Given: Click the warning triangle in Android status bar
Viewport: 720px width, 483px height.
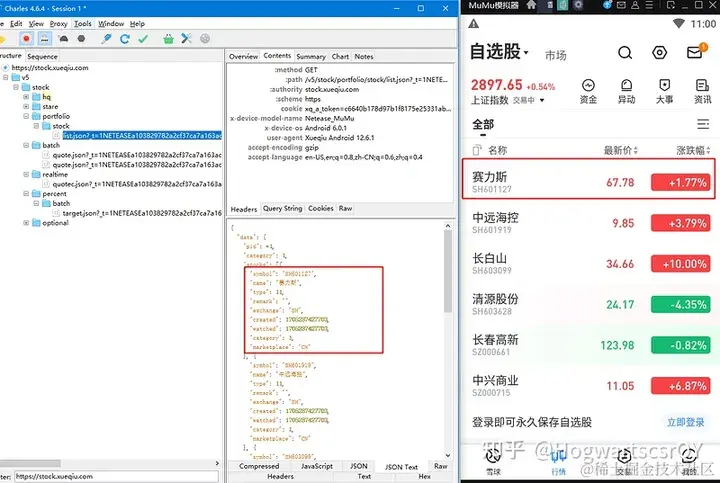Looking at the screenshot, I should 474,24.
